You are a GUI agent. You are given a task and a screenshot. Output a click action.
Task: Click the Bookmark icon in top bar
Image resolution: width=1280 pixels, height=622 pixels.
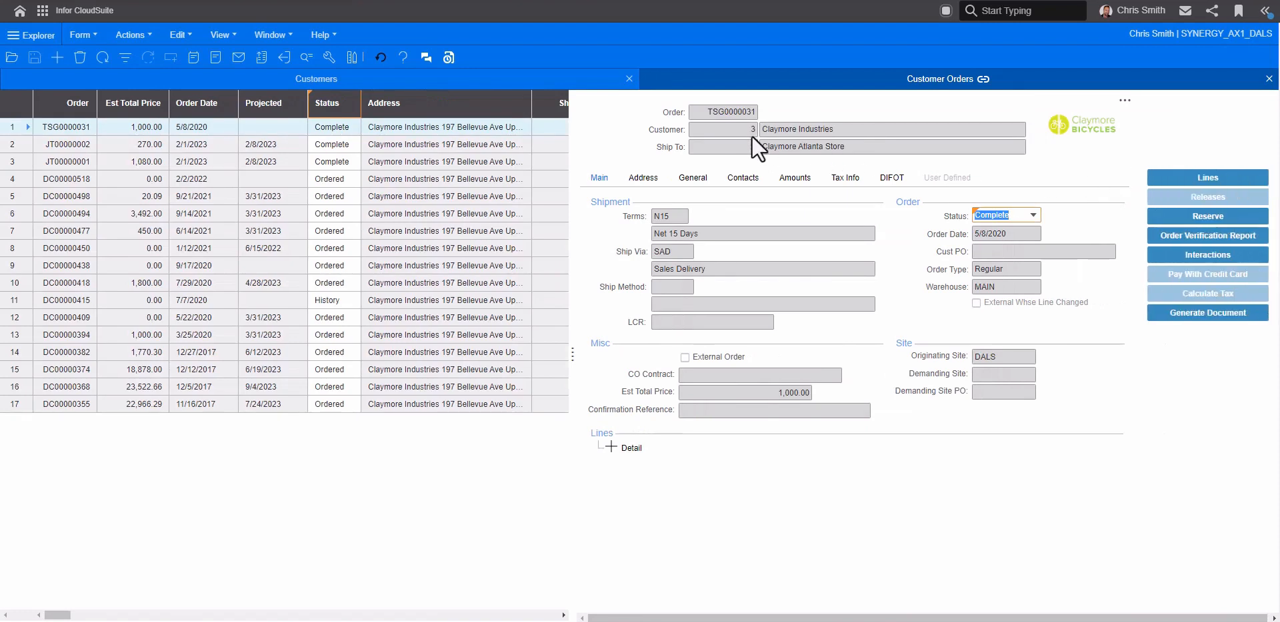coord(1238,10)
